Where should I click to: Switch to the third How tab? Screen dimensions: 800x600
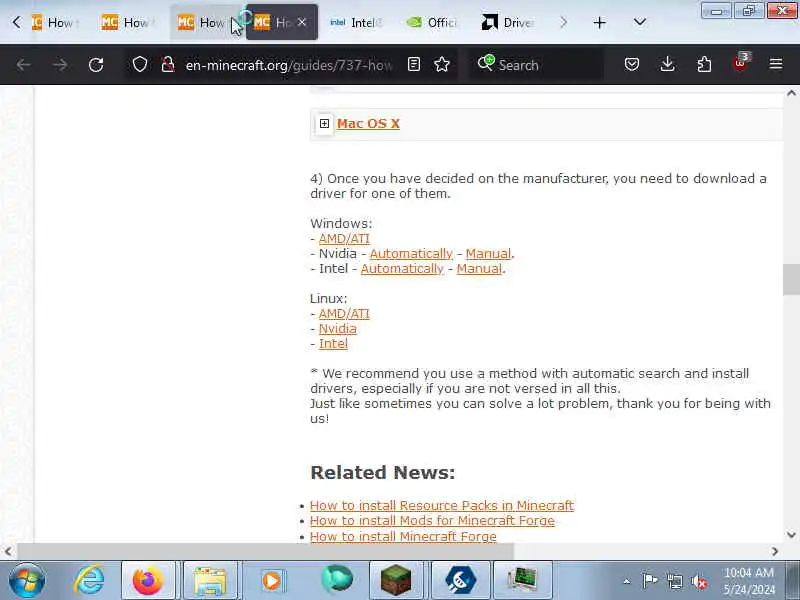tap(204, 22)
